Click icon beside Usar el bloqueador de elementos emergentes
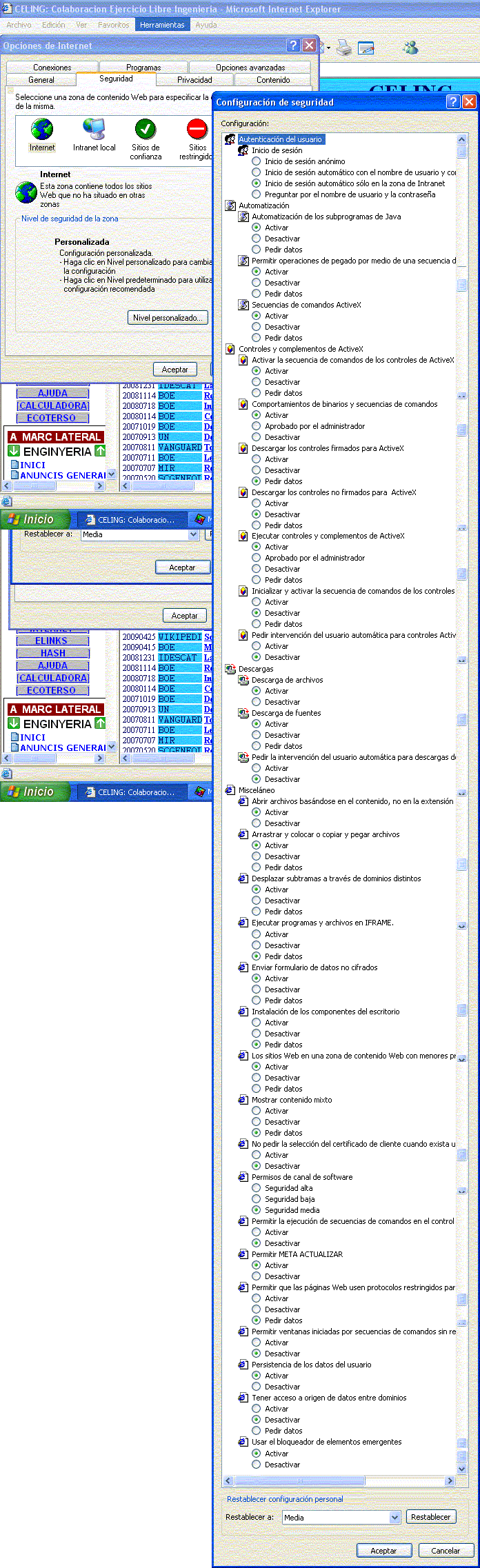This screenshot has height=1568, width=480. pos(243,1442)
